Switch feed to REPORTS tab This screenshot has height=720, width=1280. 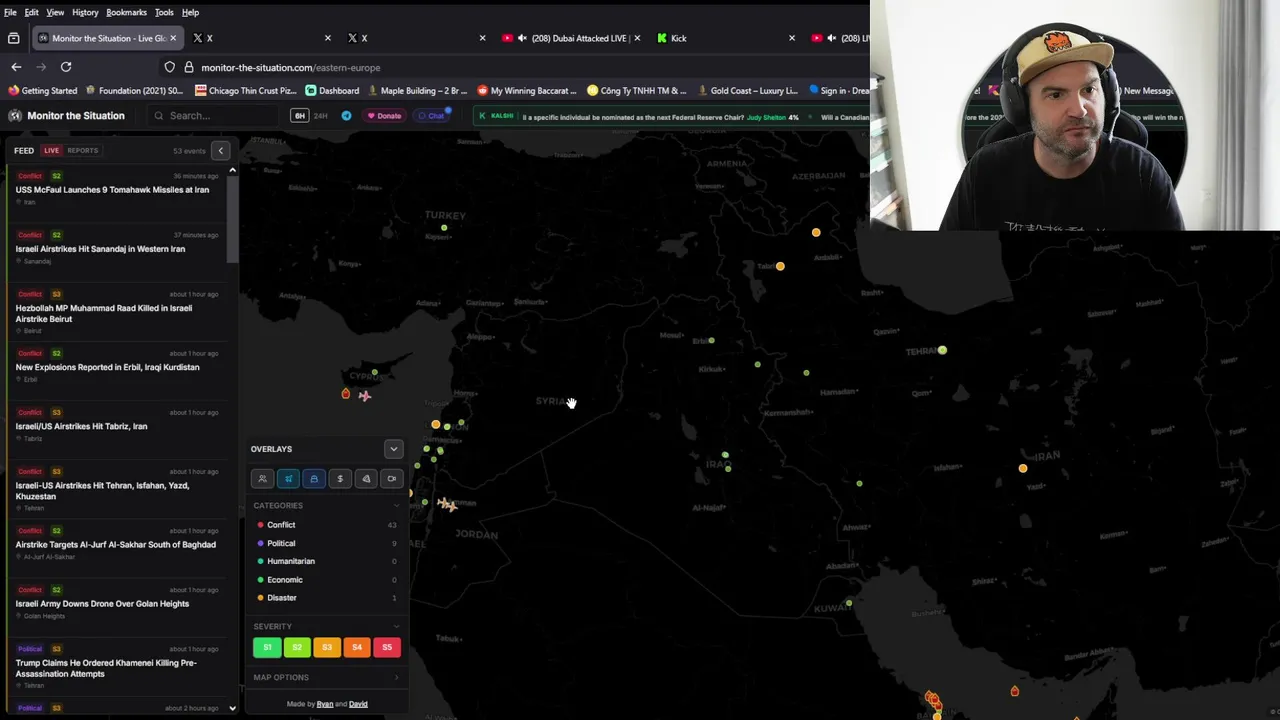point(82,151)
